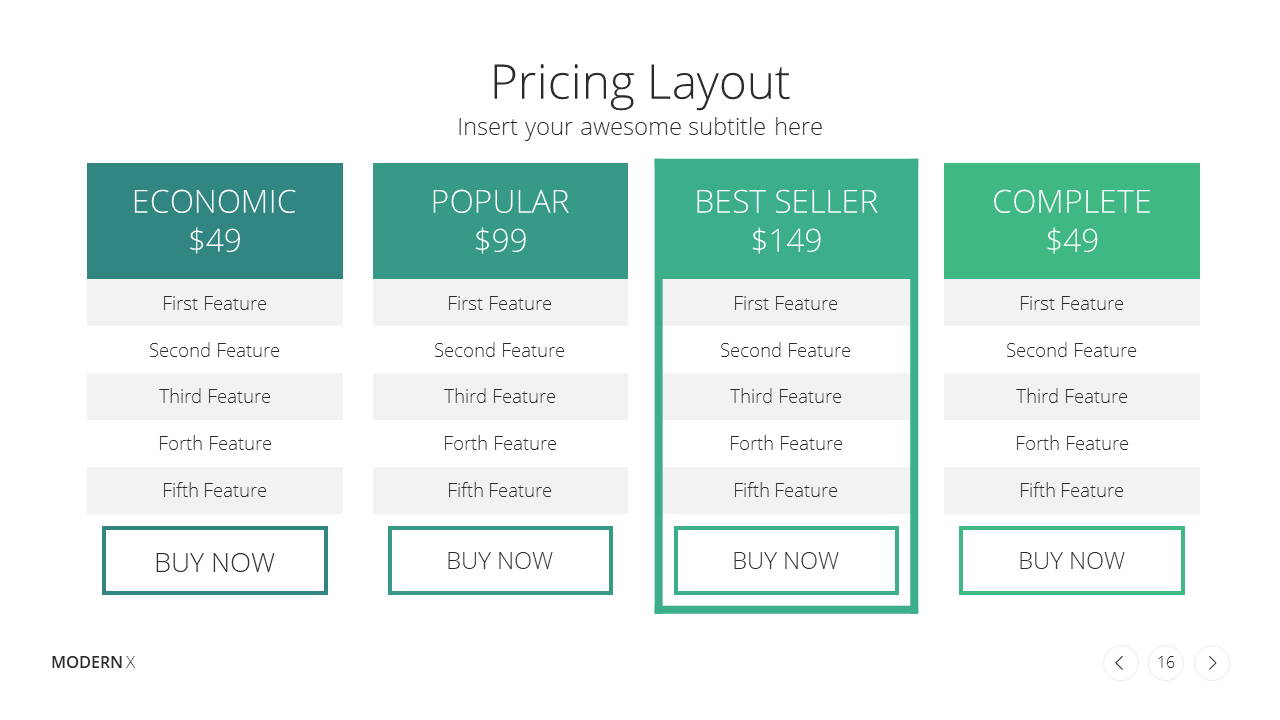Click BUY NOW under the Economic plan

tap(215, 561)
